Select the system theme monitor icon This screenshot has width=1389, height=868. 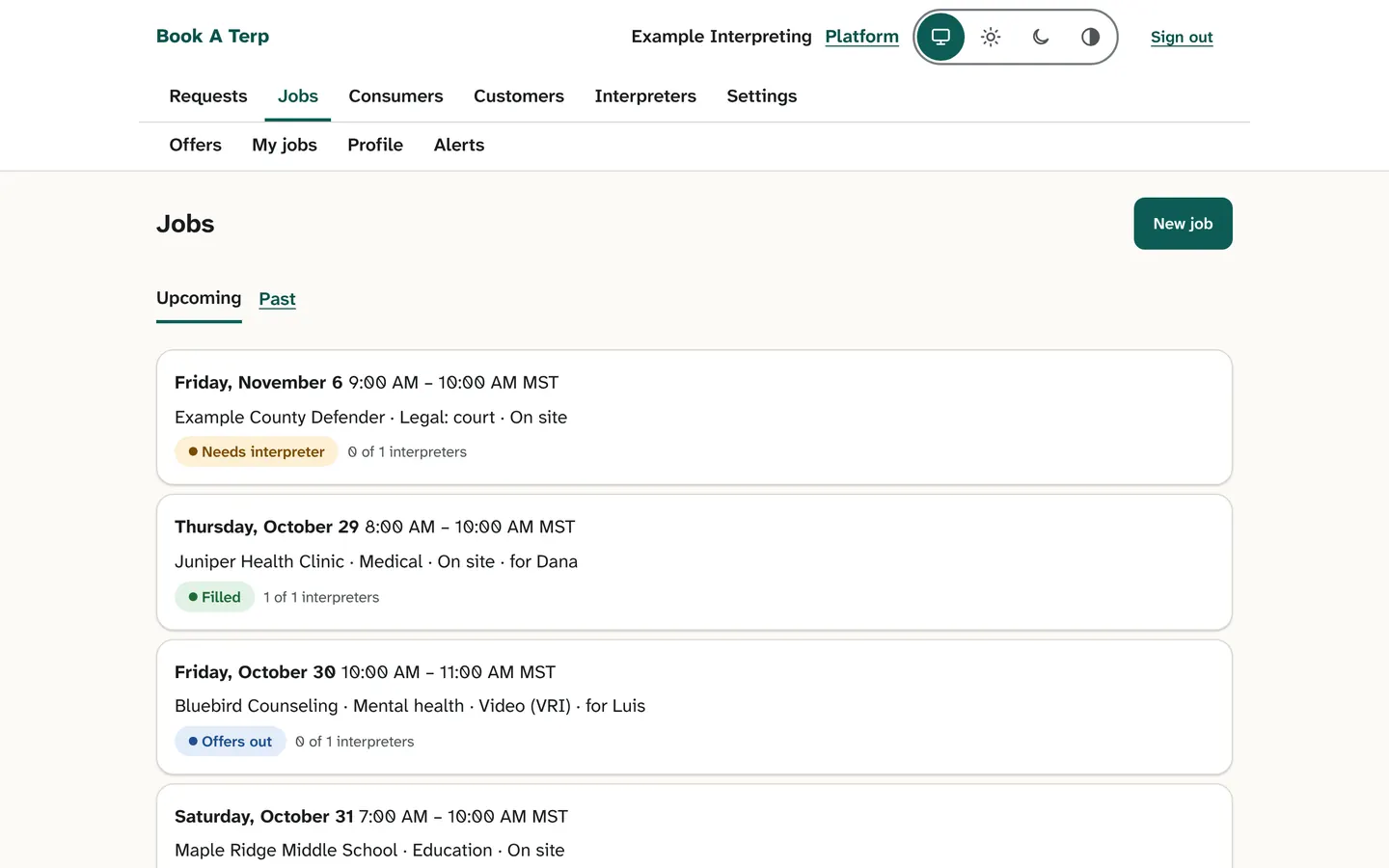(x=940, y=37)
